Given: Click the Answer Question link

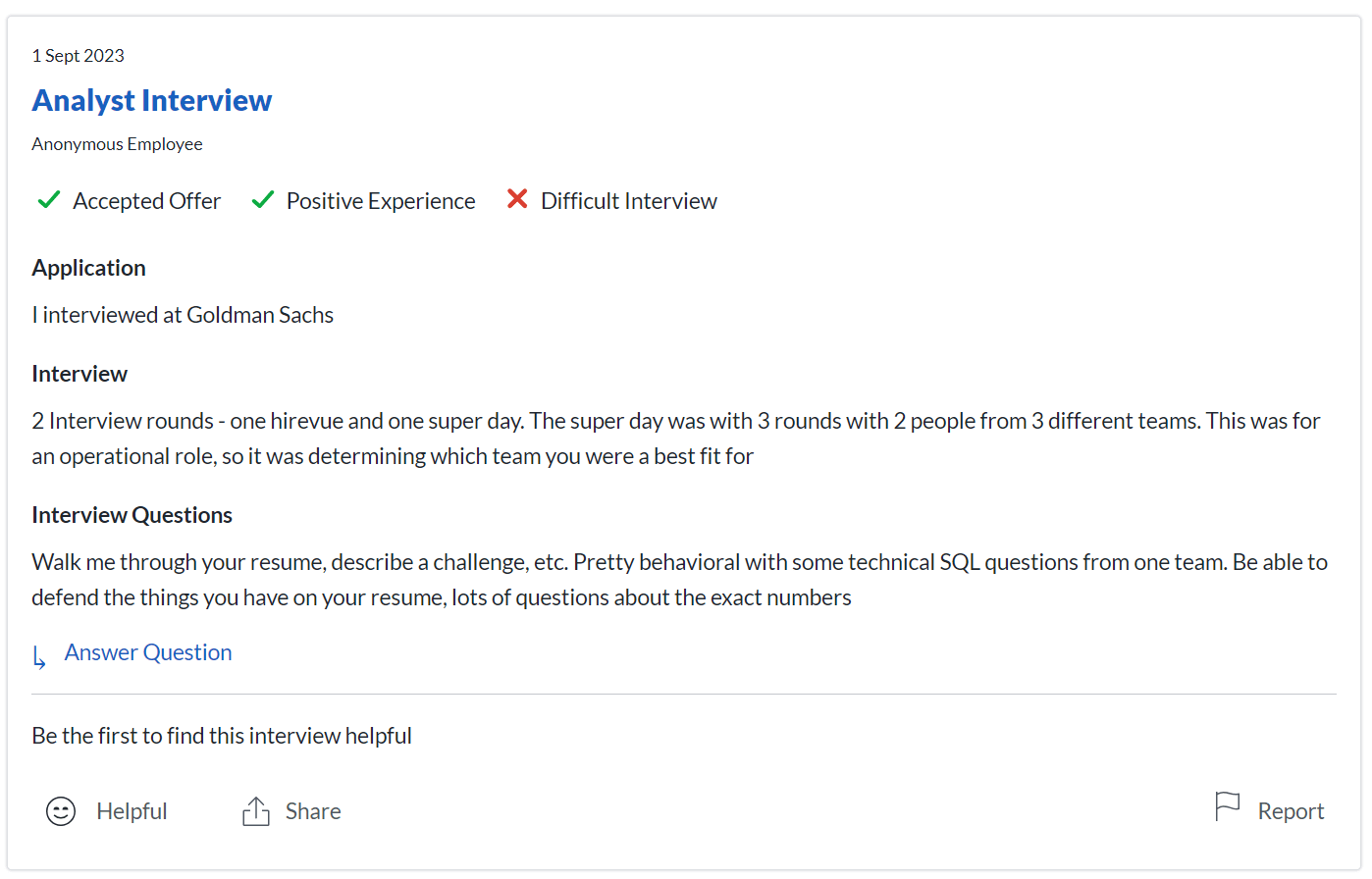Looking at the screenshot, I should tap(148, 652).
